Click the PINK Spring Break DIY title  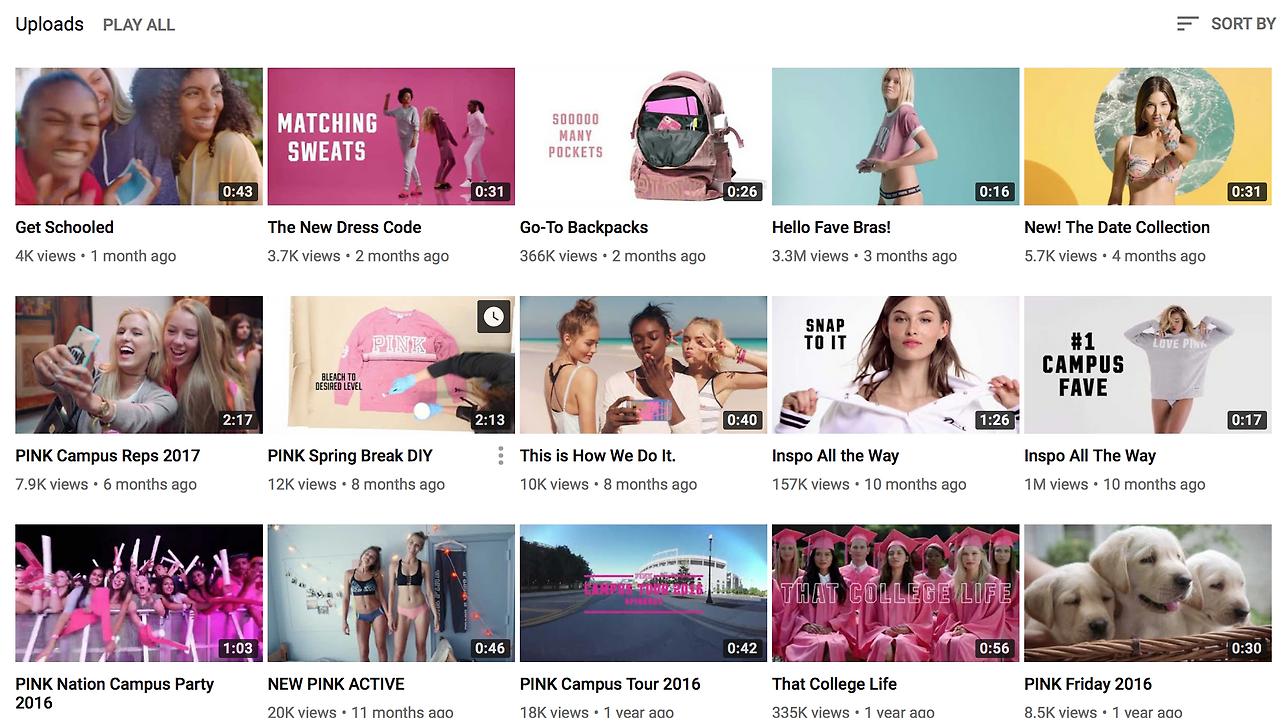[350, 456]
